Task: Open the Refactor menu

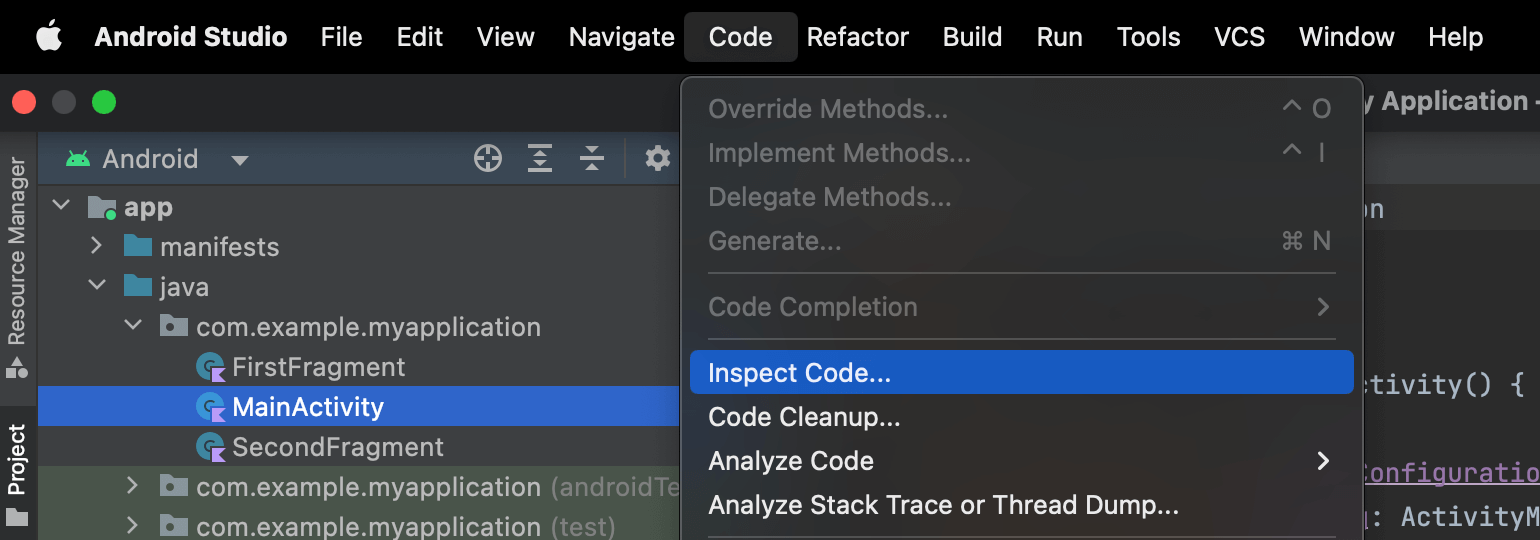Action: [x=858, y=37]
